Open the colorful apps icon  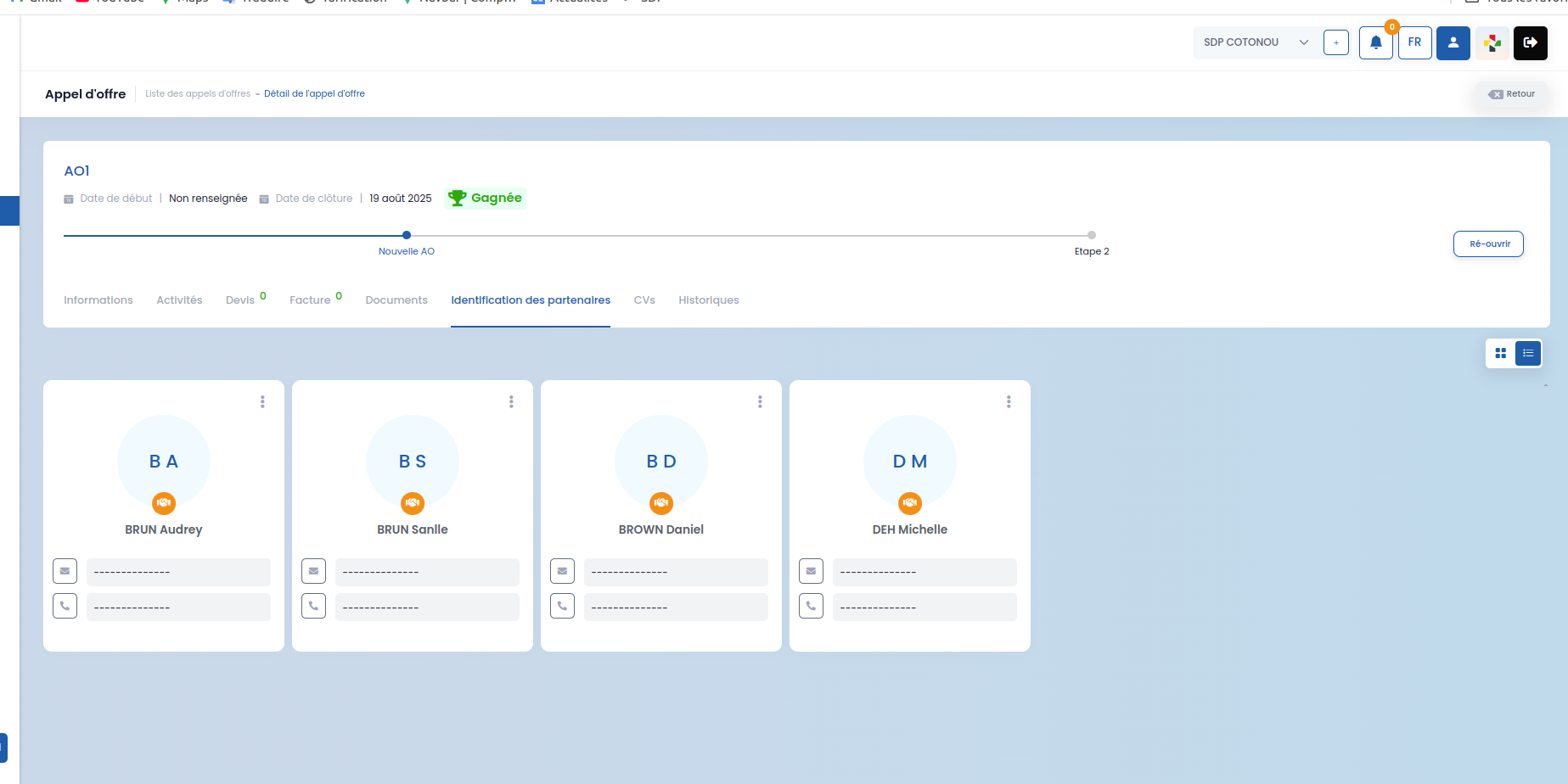[x=1492, y=42]
